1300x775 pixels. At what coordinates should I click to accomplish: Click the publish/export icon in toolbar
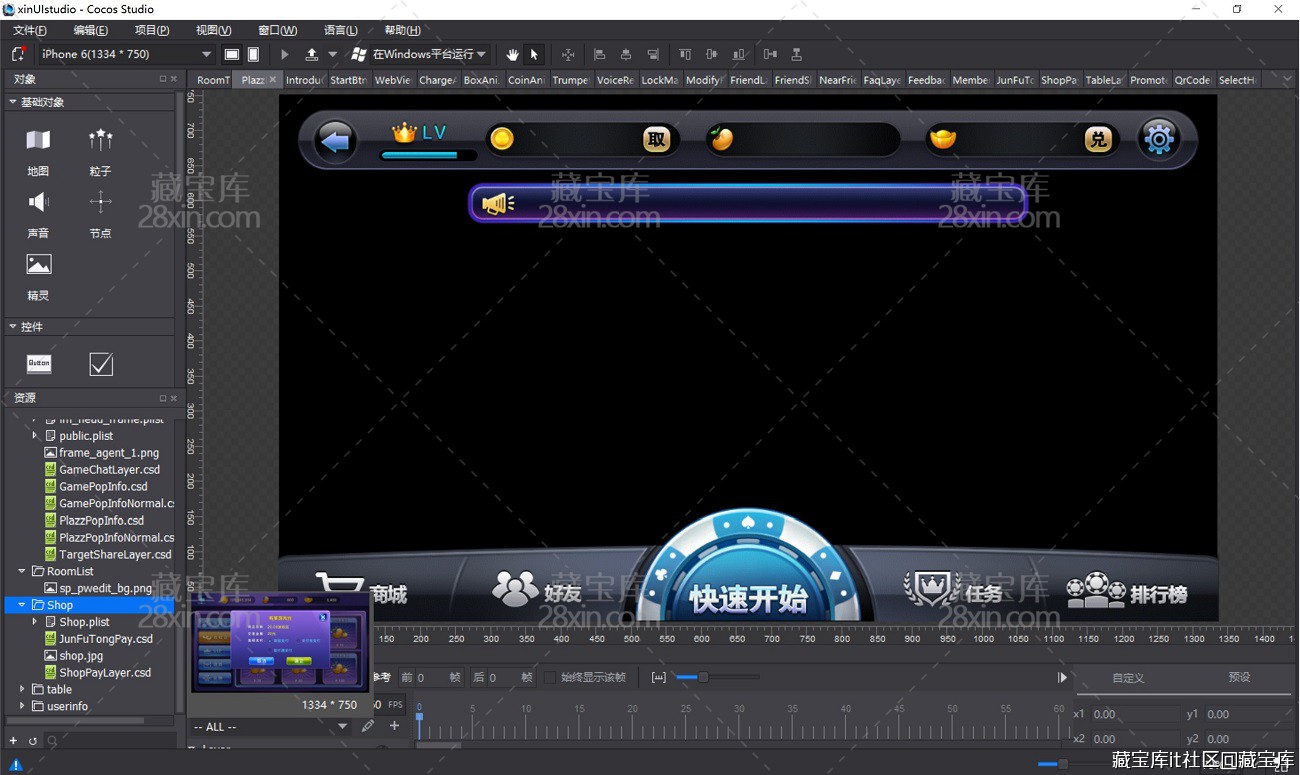311,54
